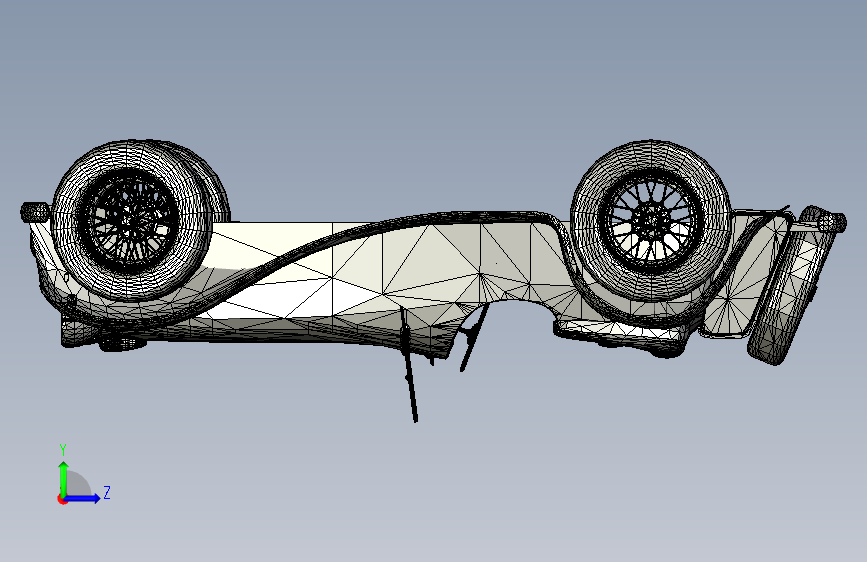Select the left wire-spoke wheel

(132, 220)
